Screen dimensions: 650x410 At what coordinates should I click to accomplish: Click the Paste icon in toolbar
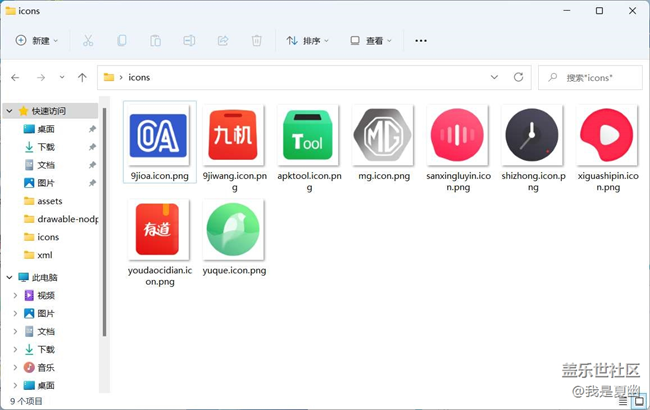point(155,41)
